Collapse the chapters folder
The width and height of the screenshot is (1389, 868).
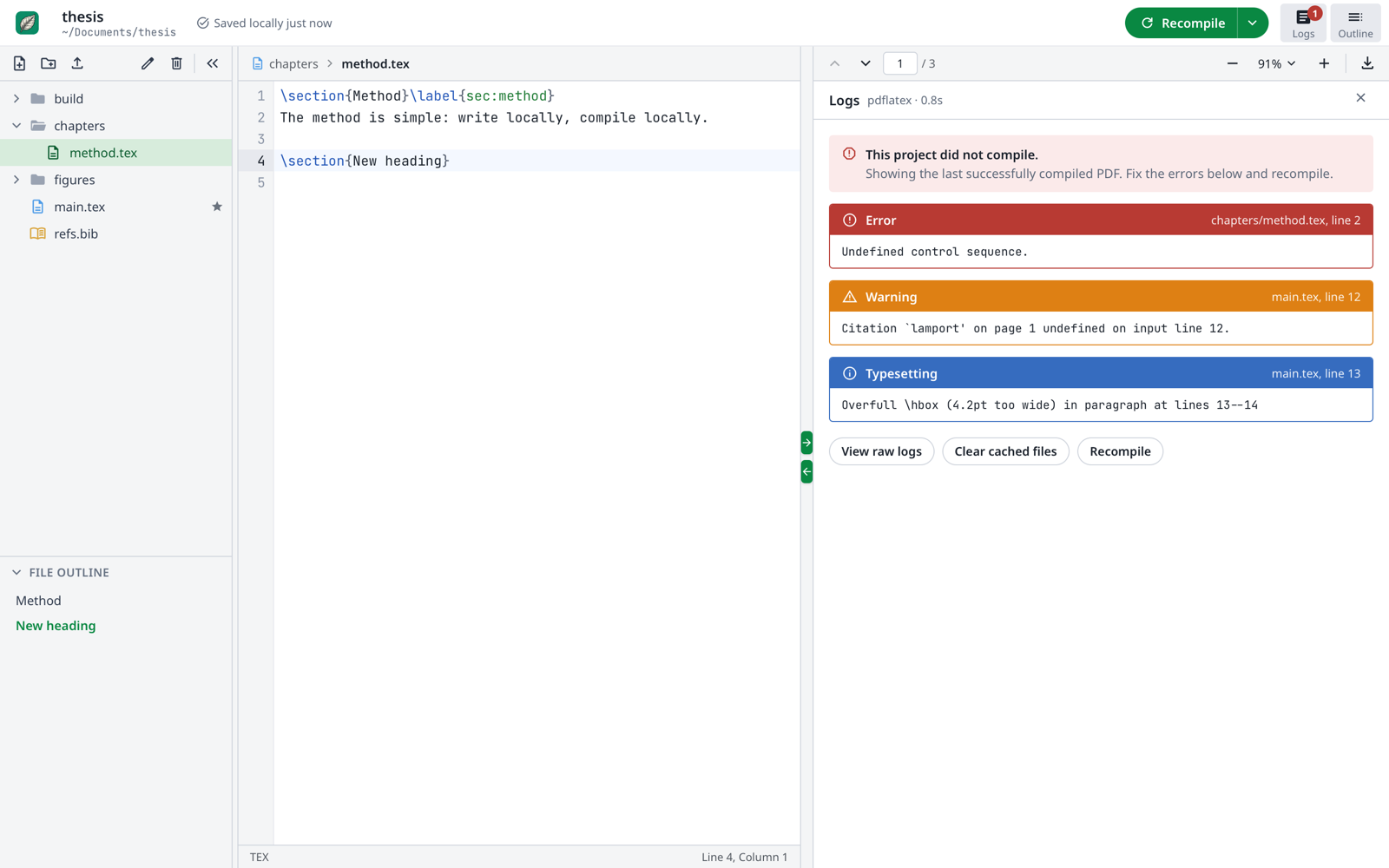[x=16, y=126]
